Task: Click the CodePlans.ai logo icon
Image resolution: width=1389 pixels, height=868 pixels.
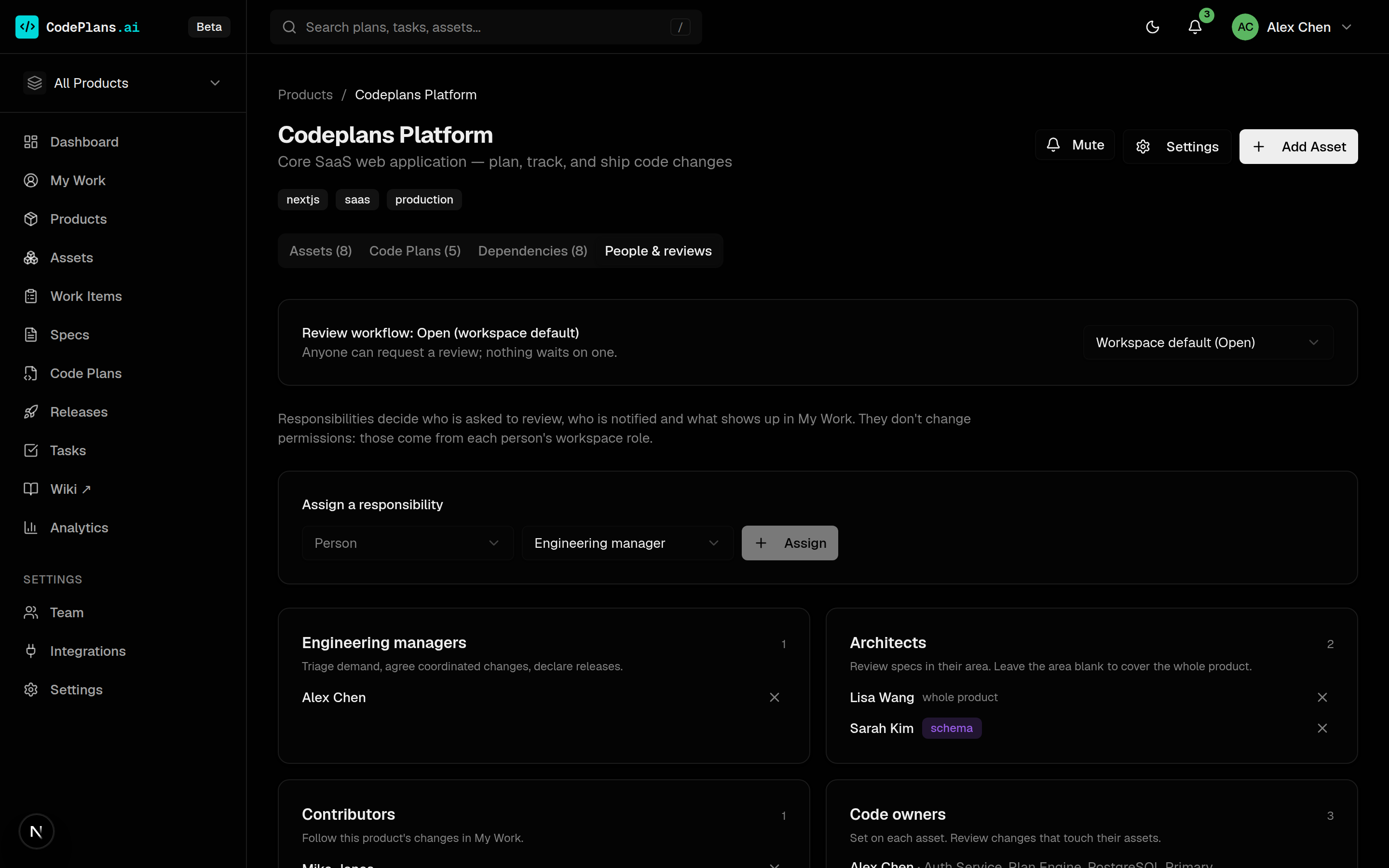Action: 27,27
